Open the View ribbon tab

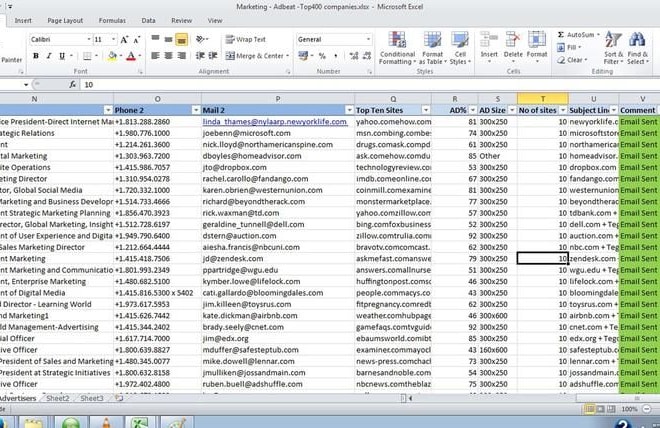pos(215,21)
